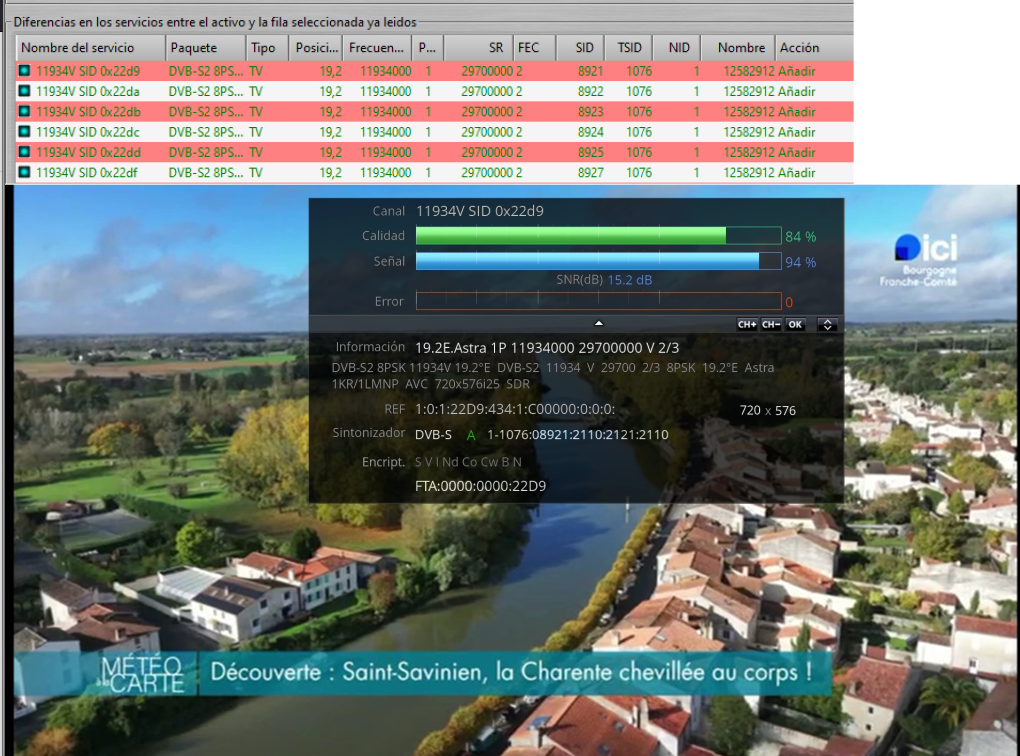Select row 11934V SID 0x22d9
Screen dimensions: 1020x756
[x=435, y=71]
